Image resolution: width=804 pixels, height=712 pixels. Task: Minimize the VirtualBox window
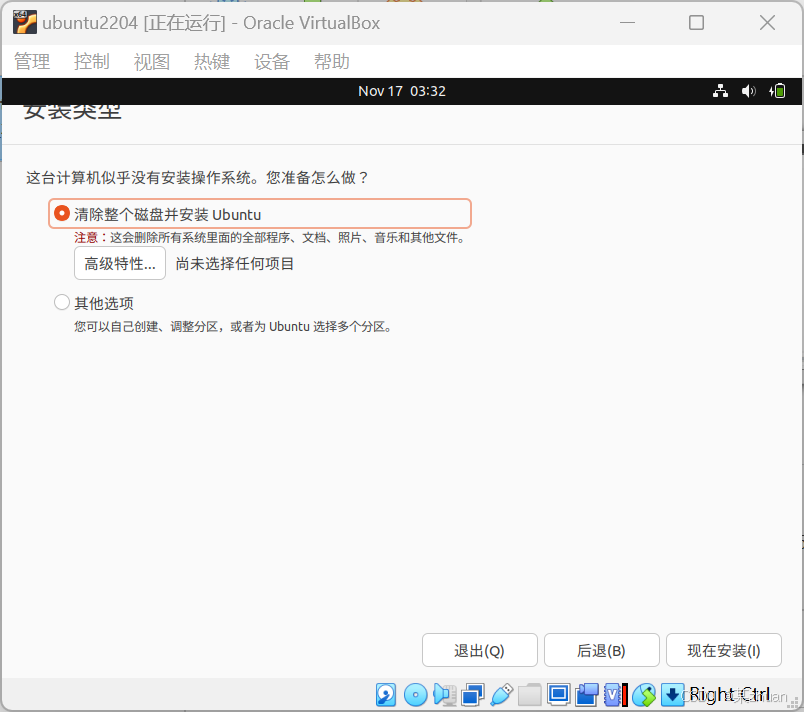point(627,23)
